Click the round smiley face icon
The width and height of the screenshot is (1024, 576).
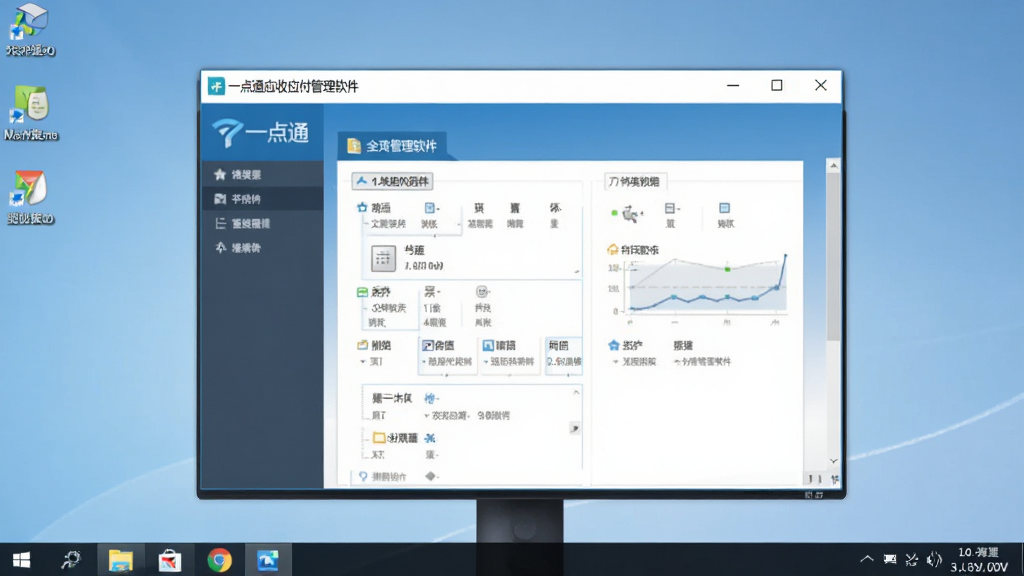(x=482, y=291)
